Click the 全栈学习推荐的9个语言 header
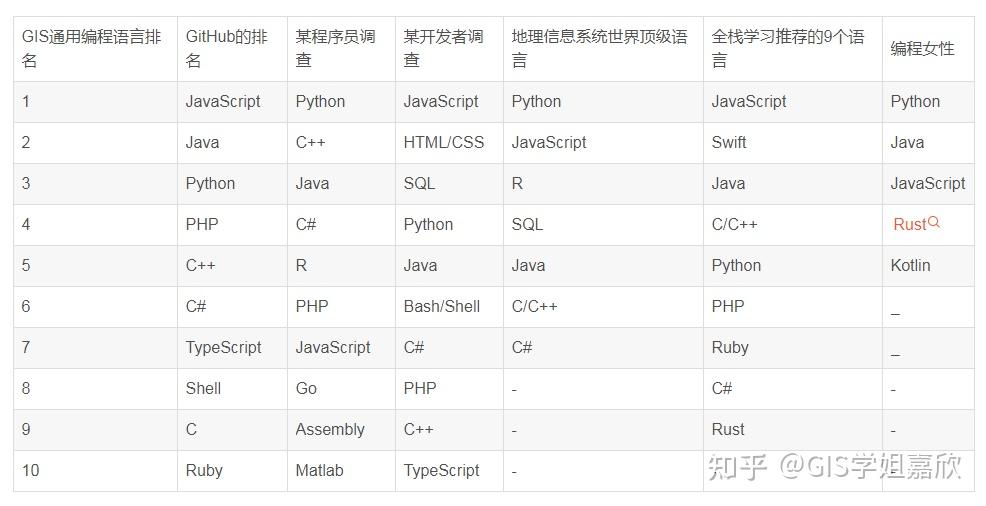 [793, 49]
